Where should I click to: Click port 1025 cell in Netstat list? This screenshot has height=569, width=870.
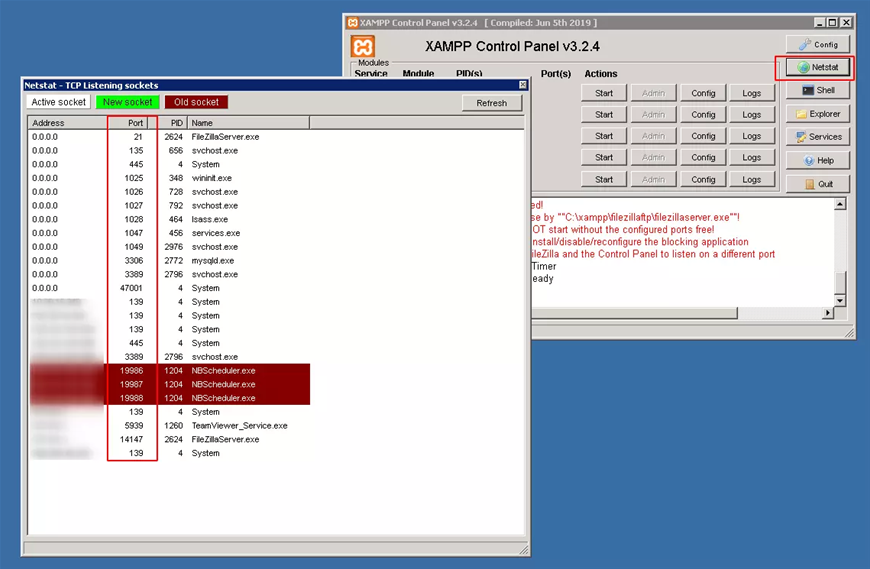(133, 178)
